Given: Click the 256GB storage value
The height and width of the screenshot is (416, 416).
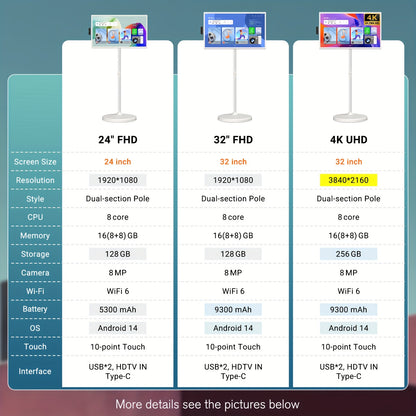Looking at the screenshot, I should click(349, 254).
